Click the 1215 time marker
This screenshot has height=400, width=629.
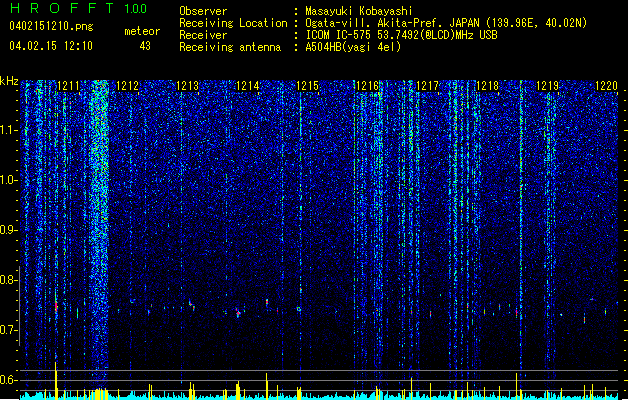coord(307,86)
